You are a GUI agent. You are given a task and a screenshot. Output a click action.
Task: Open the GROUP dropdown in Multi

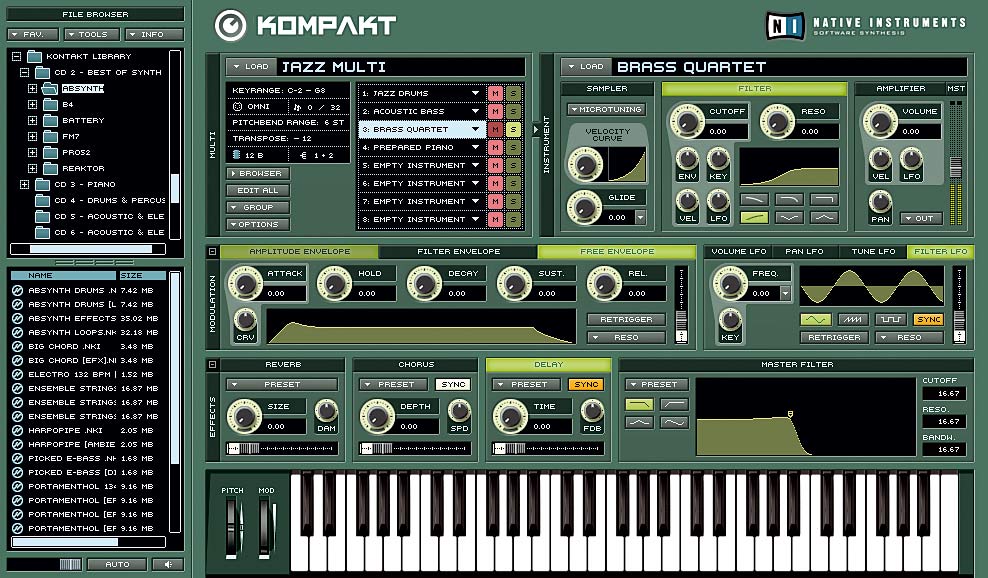[x=258, y=207]
